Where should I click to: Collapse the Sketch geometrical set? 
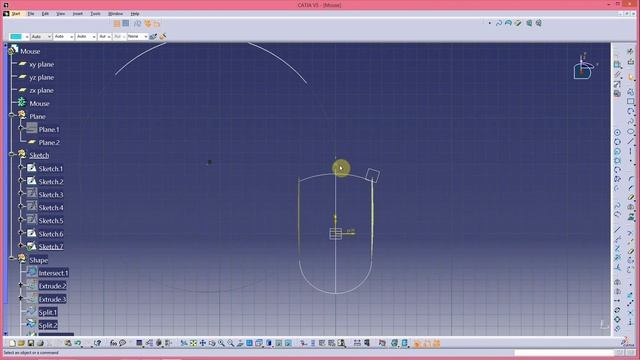12,155
